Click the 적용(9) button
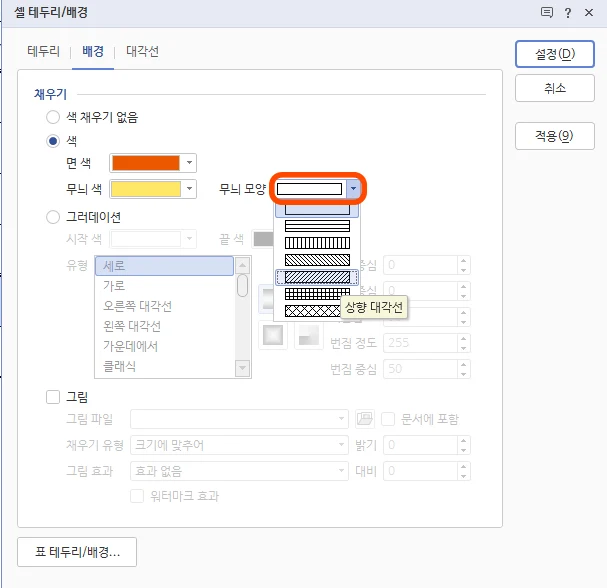This screenshot has width=607, height=588. tap(555, 136)
